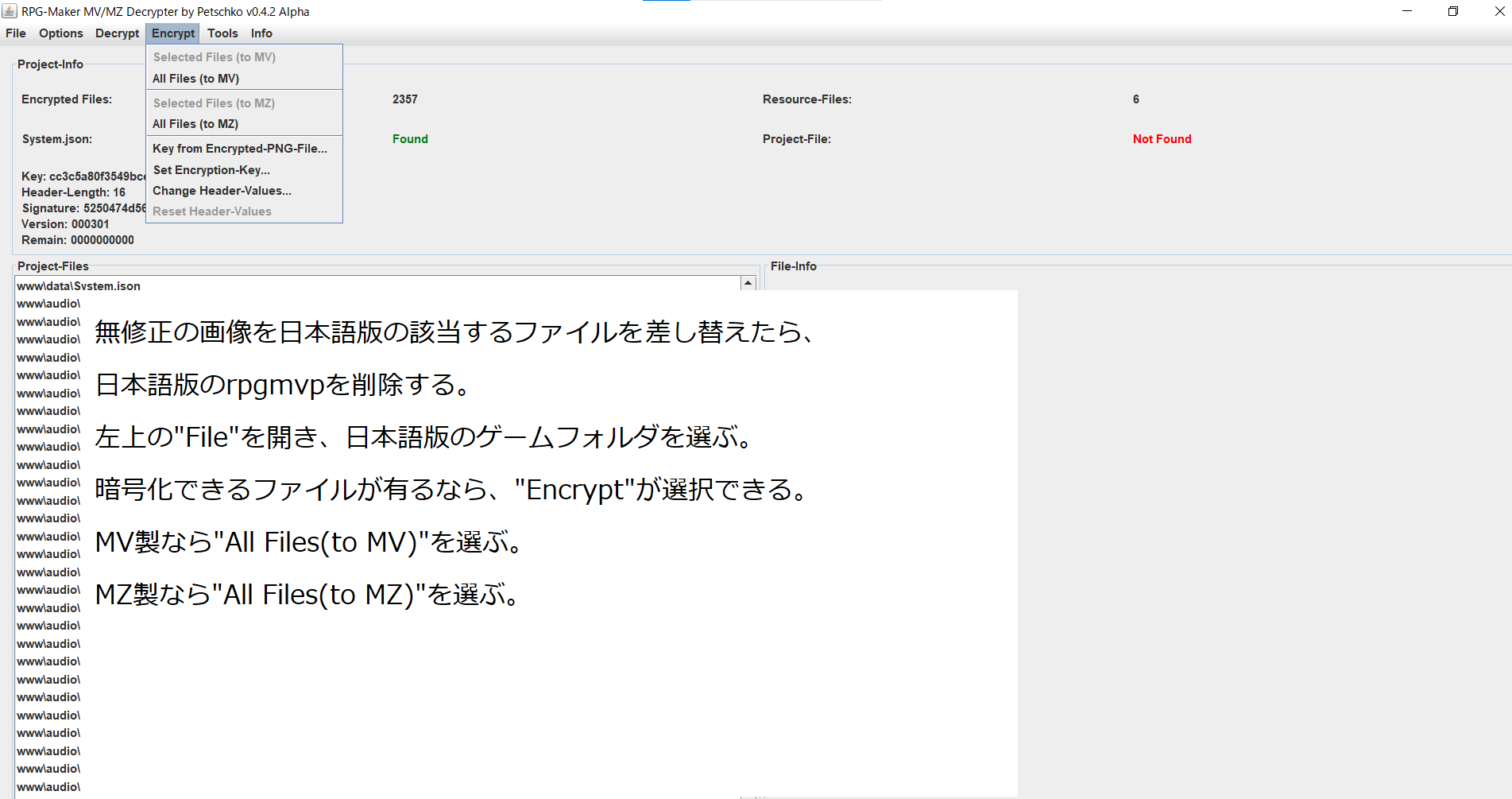Select www\data\System.json in Project-Files list
This screenshot has height=799, width=1512.
pos(377,286)
